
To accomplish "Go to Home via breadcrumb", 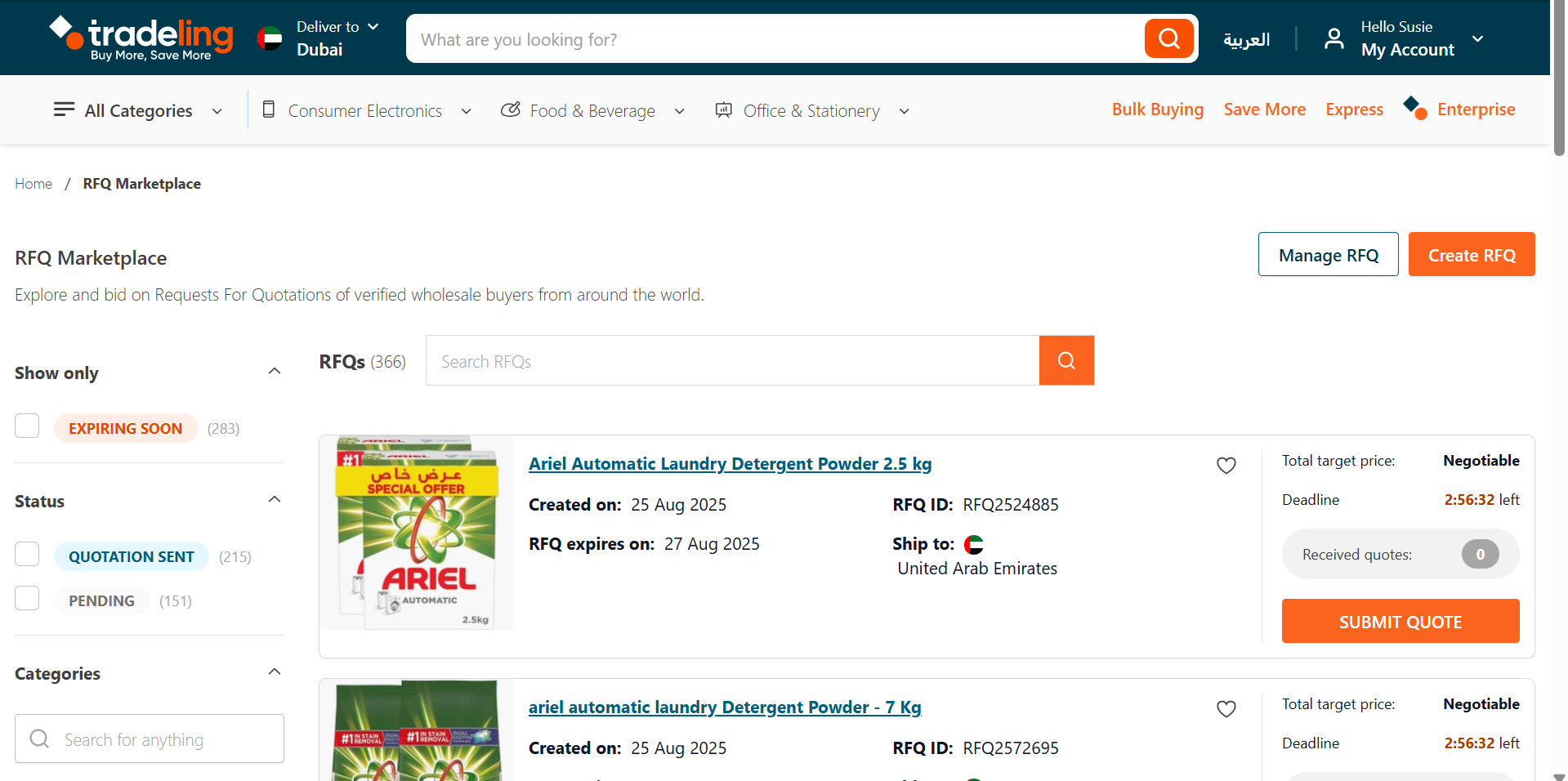I will tap(34, 184).
